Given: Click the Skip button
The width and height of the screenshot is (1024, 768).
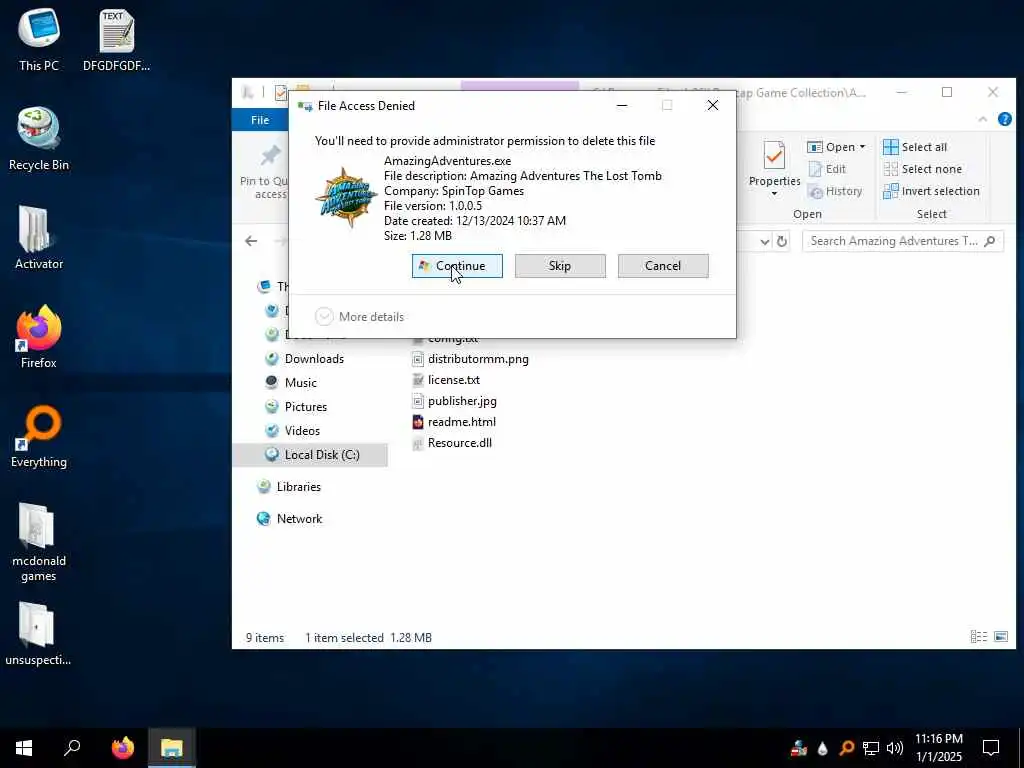Looking at the screenshot, I should 560,266.
